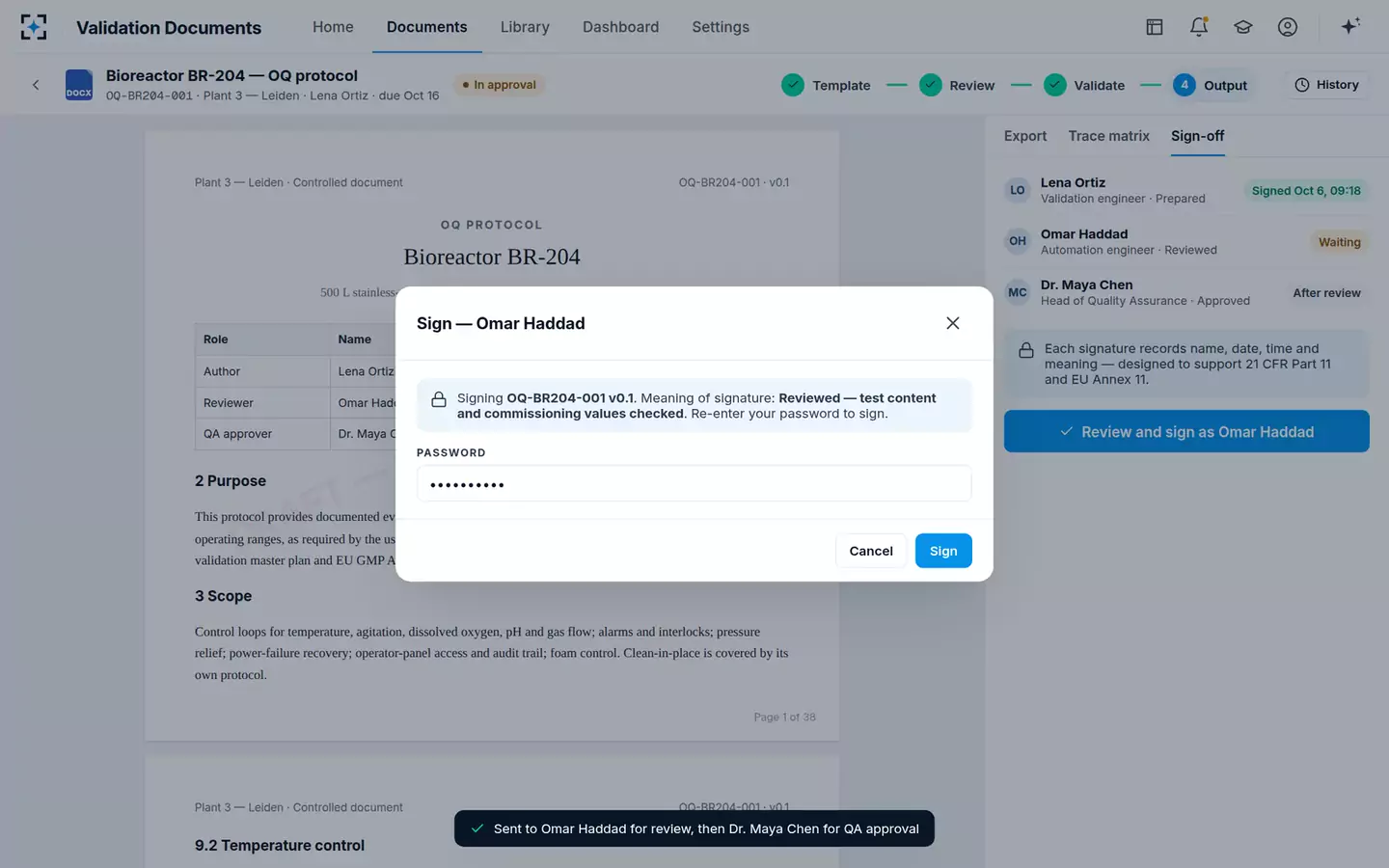Launch the AI sparkle assistant
The image size is (1389, 868).
click(x=1350, y=26)
